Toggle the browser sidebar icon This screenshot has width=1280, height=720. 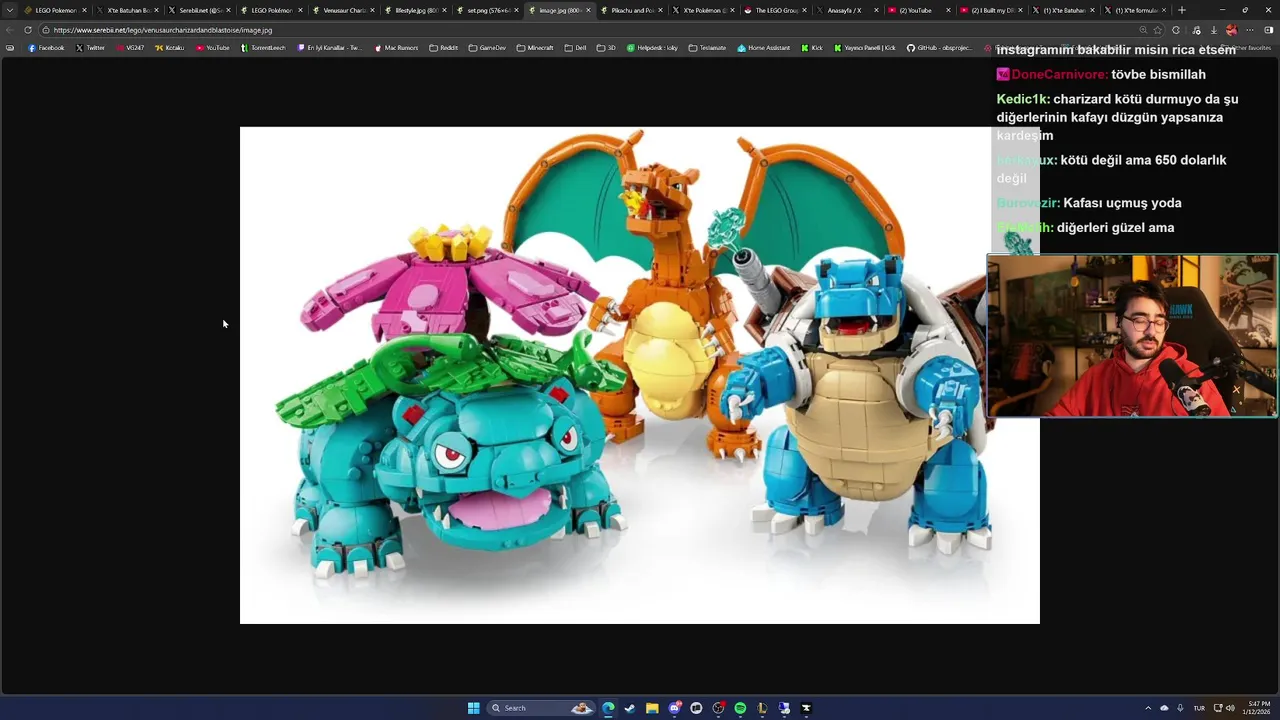tap(1268, 30)
